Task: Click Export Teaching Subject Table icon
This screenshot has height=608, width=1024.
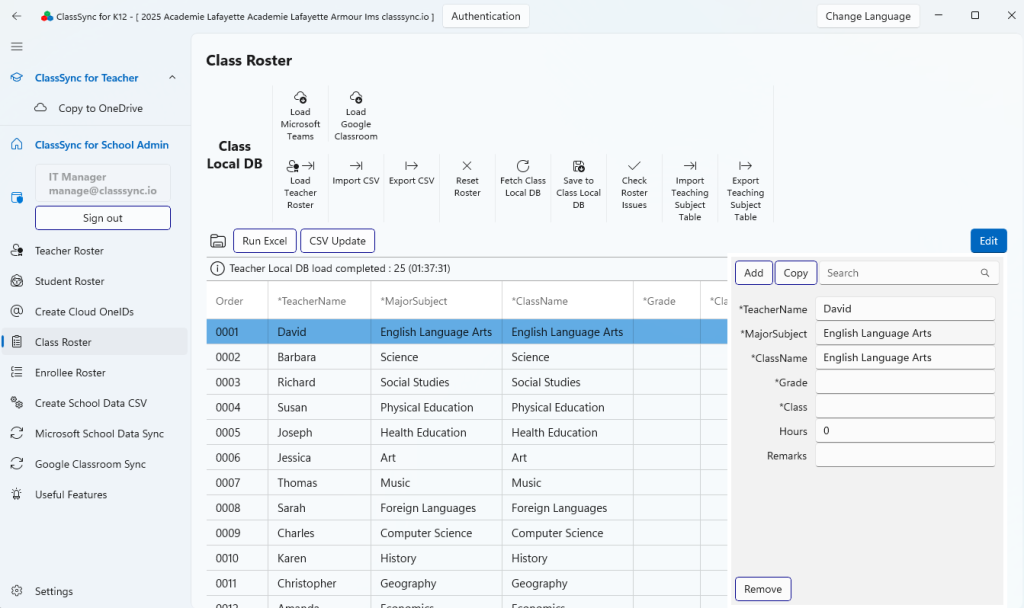Action: (745, 166)
